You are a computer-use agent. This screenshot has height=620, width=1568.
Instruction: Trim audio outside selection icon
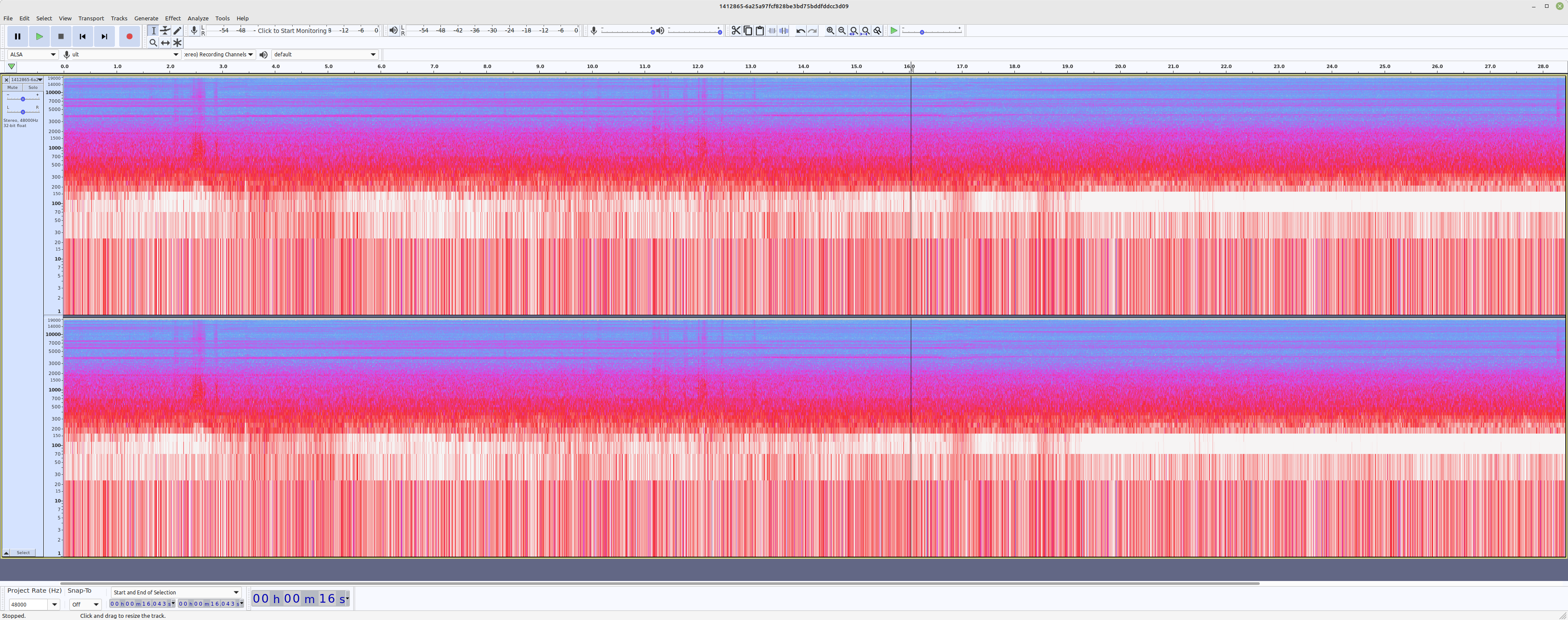coord(772,30)
